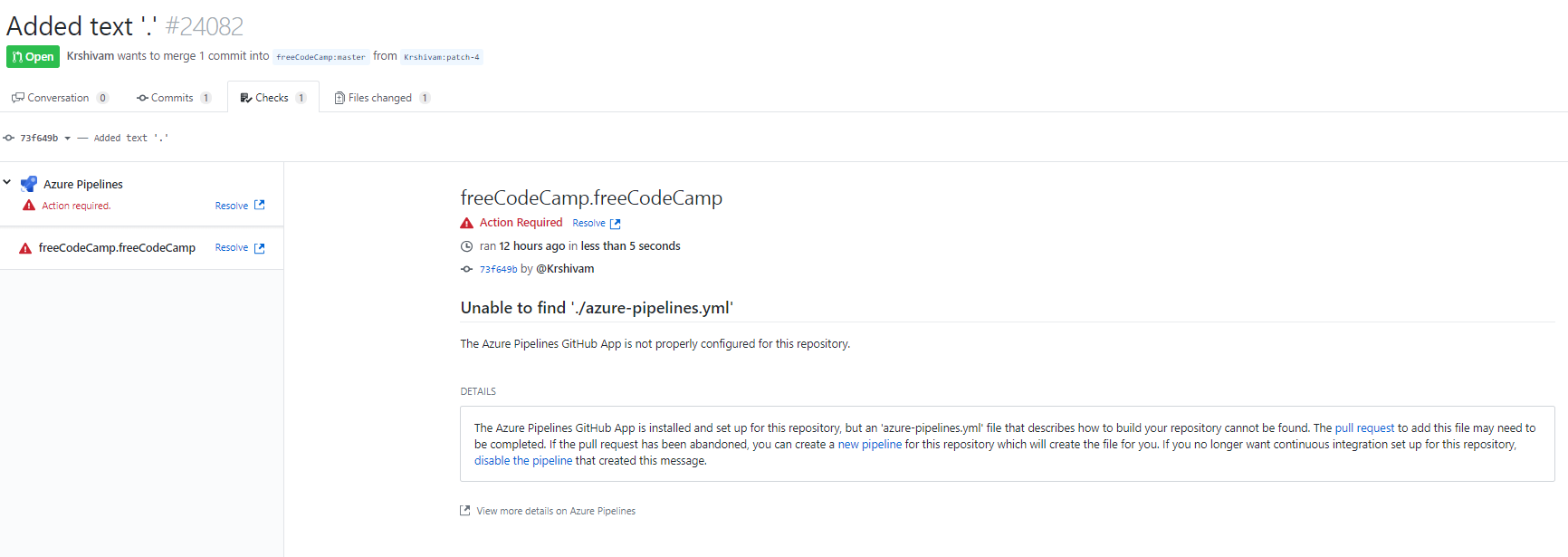Collapse the Azure Pipelines check group
Image resolution: width=1568 pixels, height=557 pixels.
[7, 183]
